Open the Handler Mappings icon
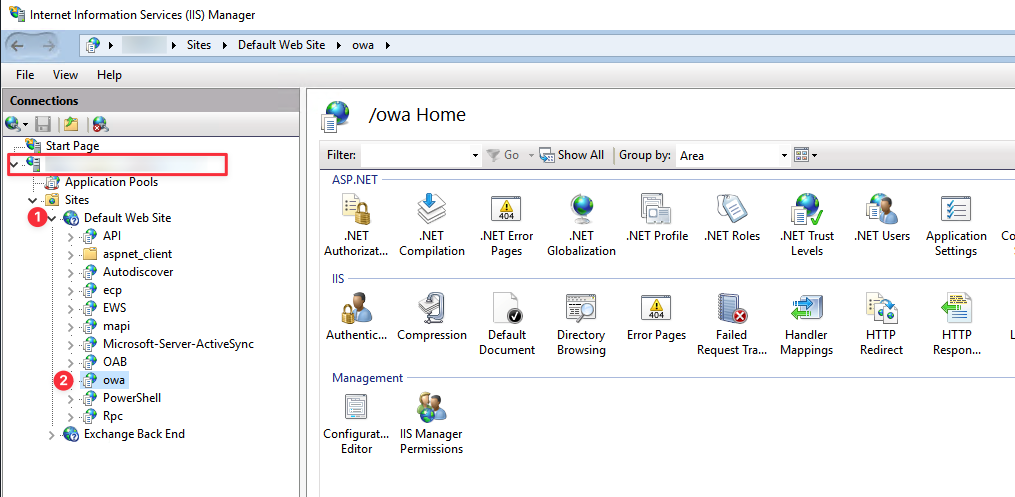Image resolution: width=1015 pixels, height=497 pixels. (806, 309)
